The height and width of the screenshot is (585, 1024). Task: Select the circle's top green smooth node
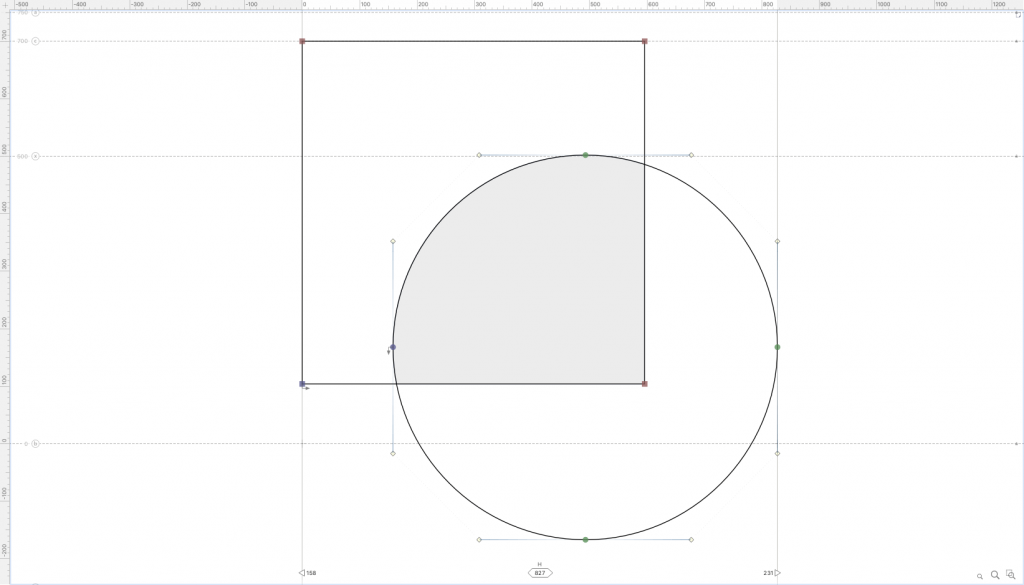pos(585,155)
